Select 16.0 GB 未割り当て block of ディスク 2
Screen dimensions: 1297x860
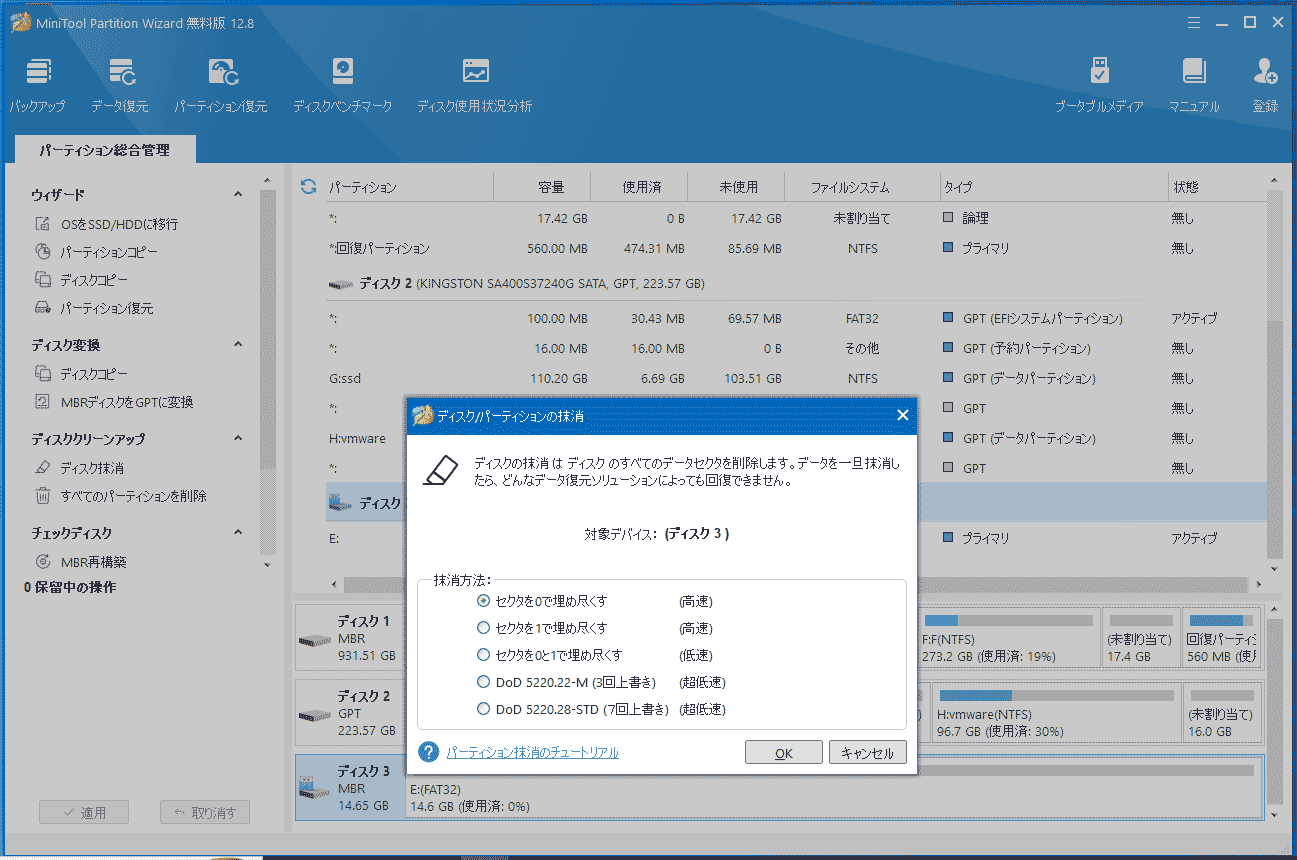point(1221,714)
